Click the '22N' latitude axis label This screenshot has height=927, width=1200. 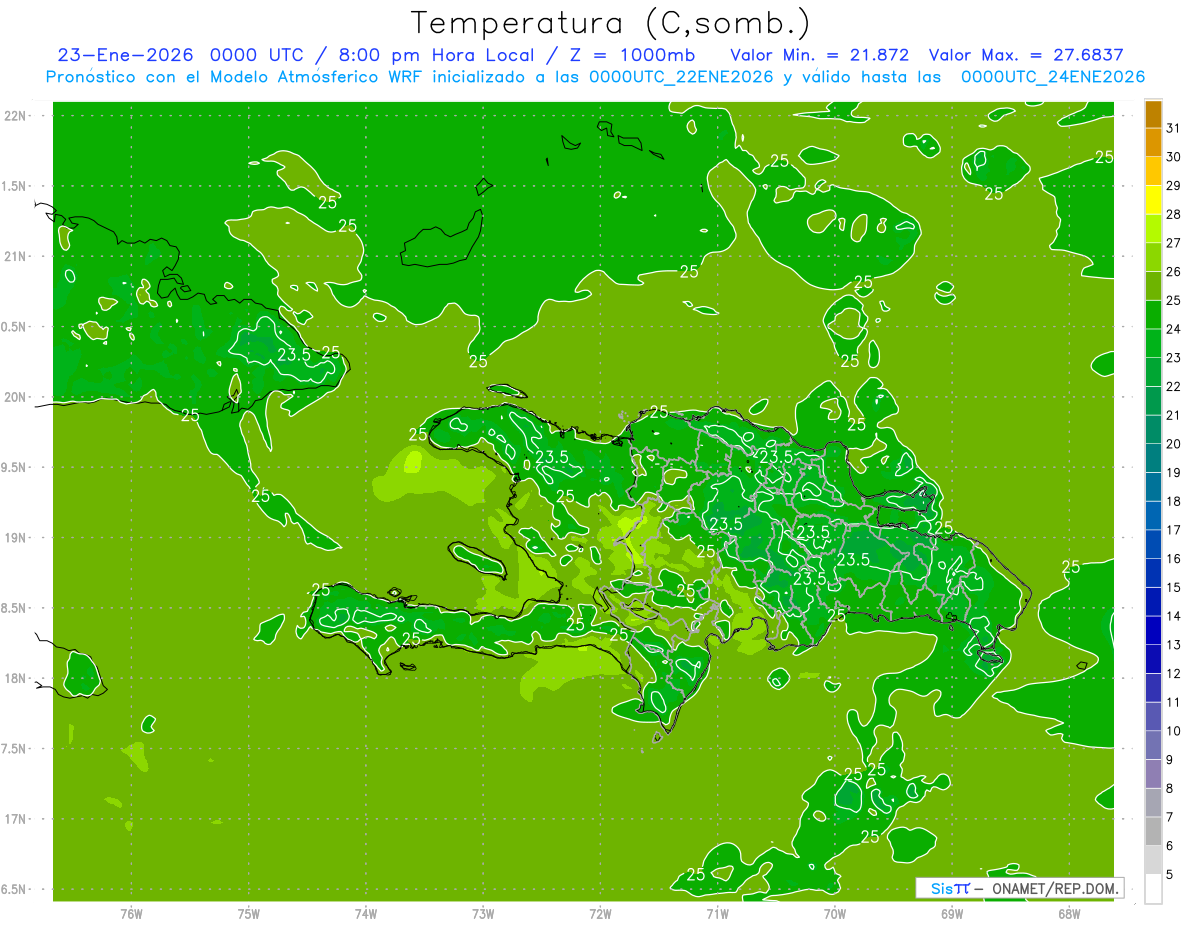17,116
